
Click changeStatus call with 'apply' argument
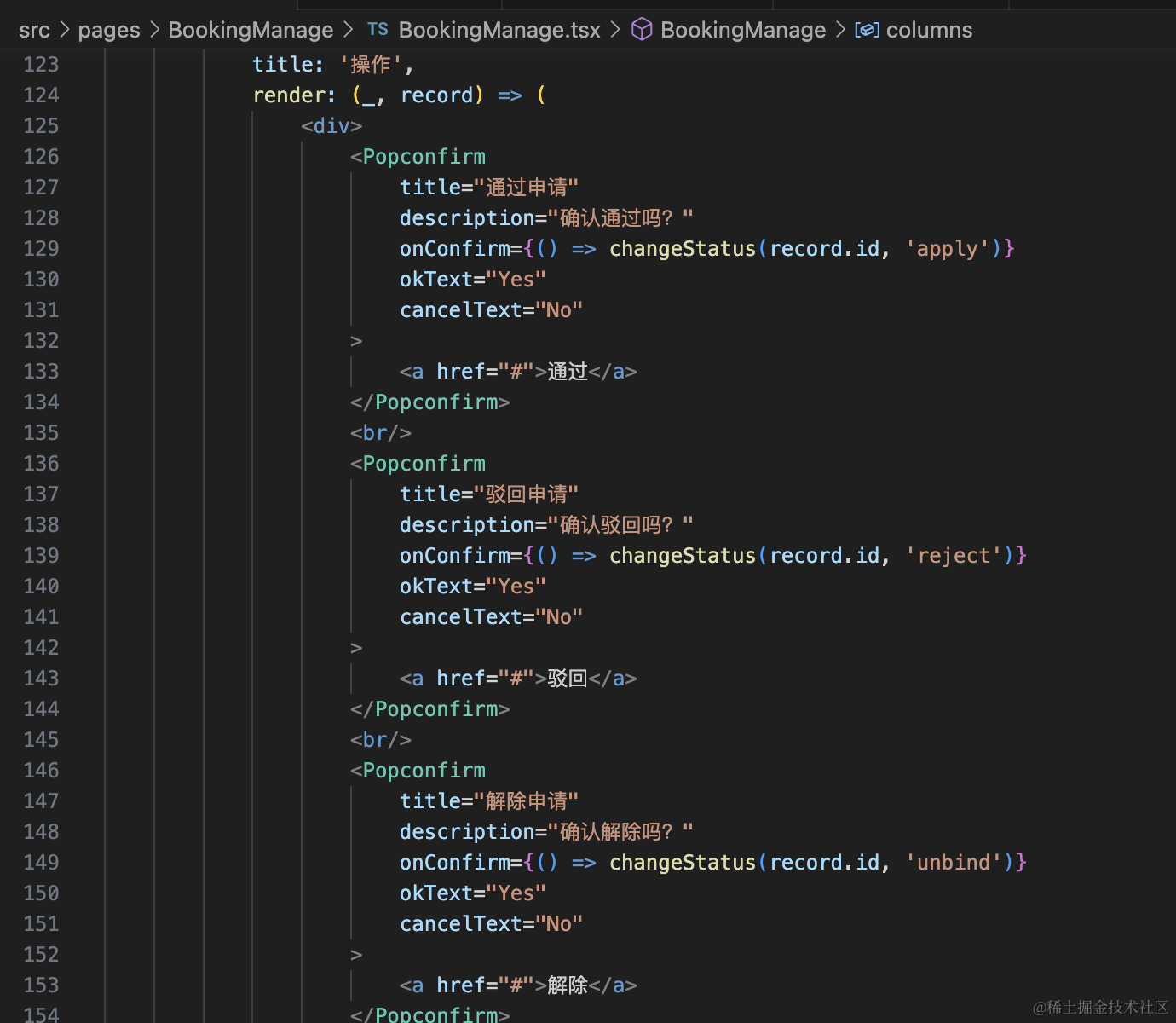coord(682,249)
